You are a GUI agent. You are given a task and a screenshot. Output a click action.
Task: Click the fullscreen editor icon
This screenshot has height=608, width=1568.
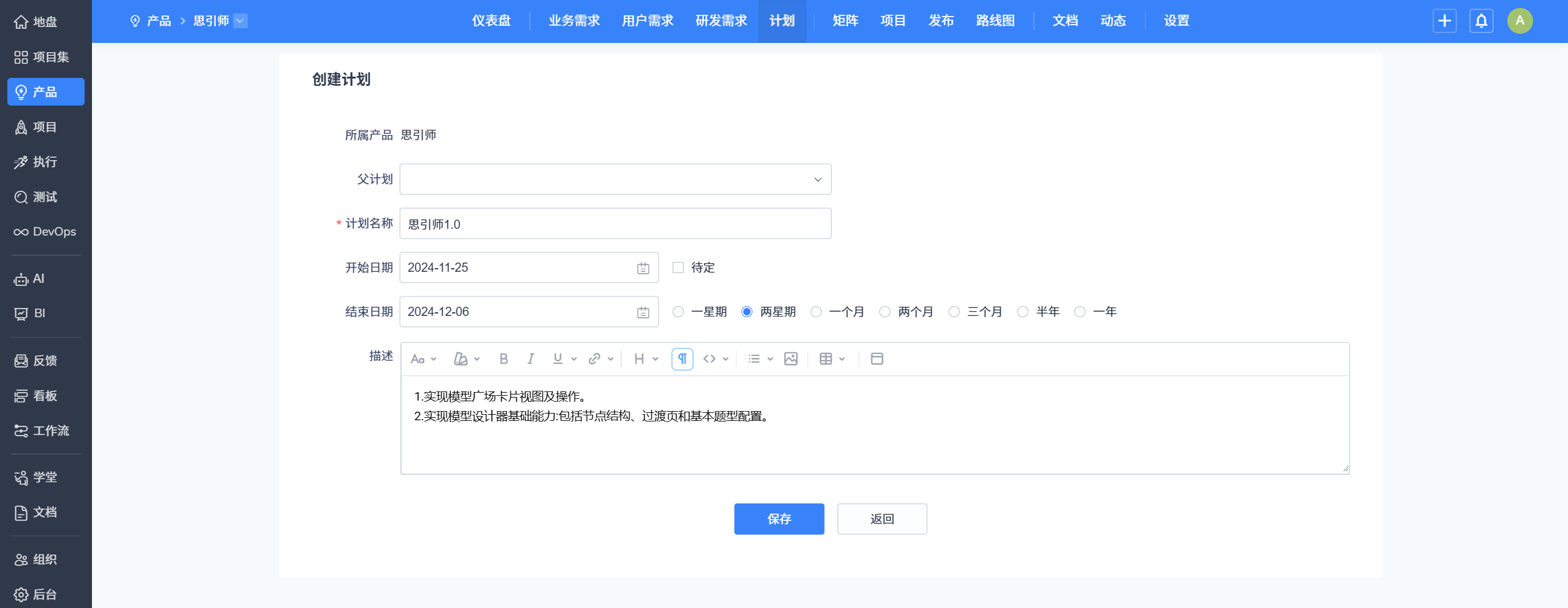[877, 359]
